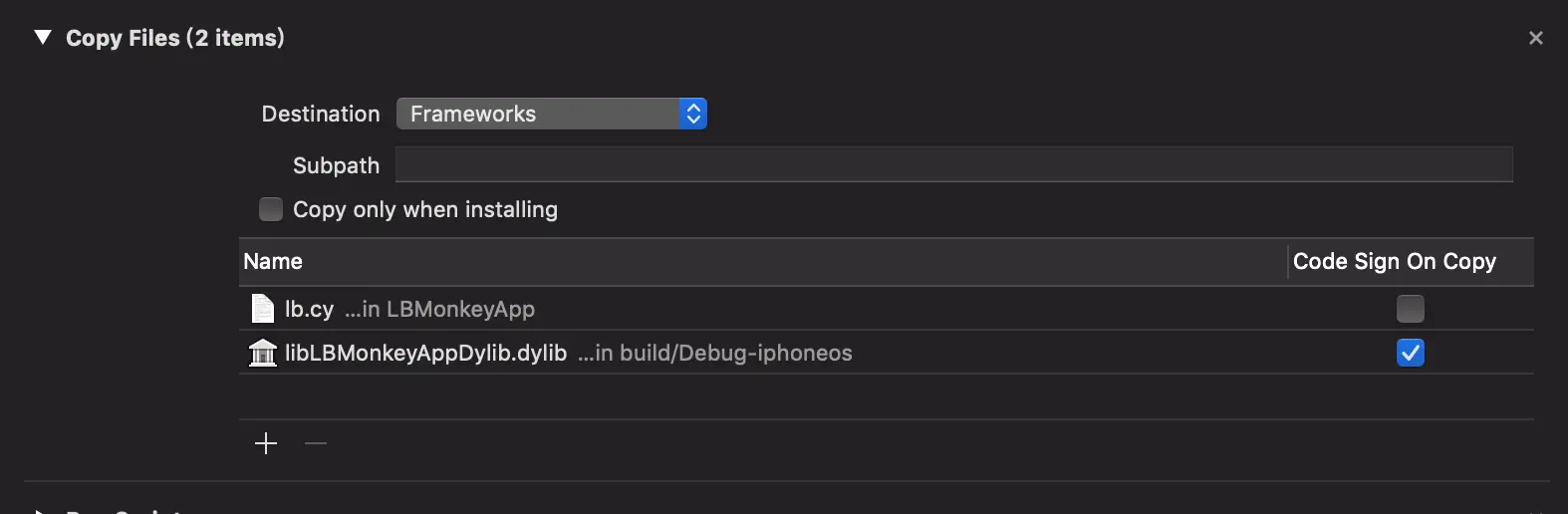1568x514 pixels.
Task: Delete the Copy Files phase with X
Action: tap(1536, 38)
